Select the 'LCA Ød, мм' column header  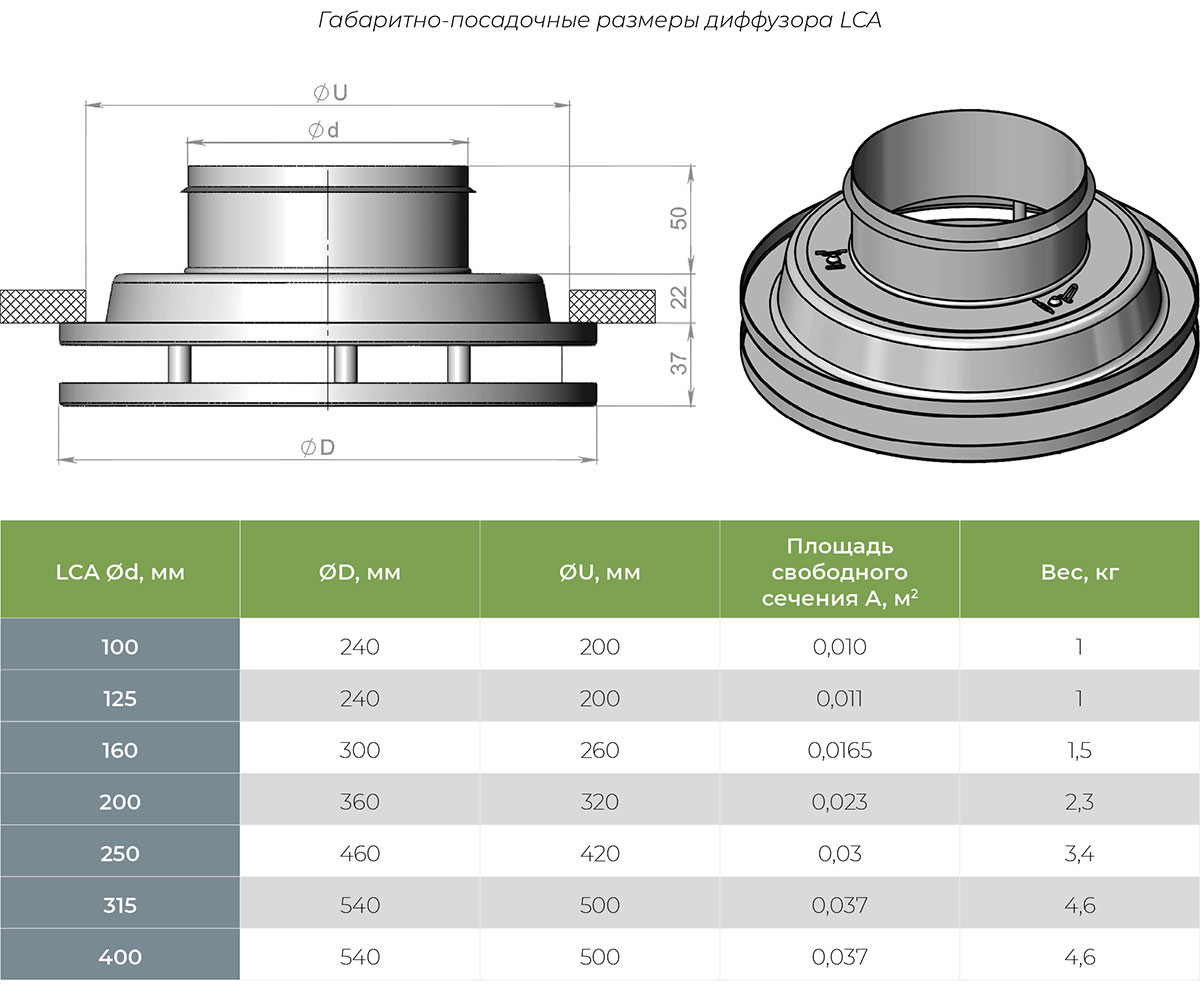point(119,572)
